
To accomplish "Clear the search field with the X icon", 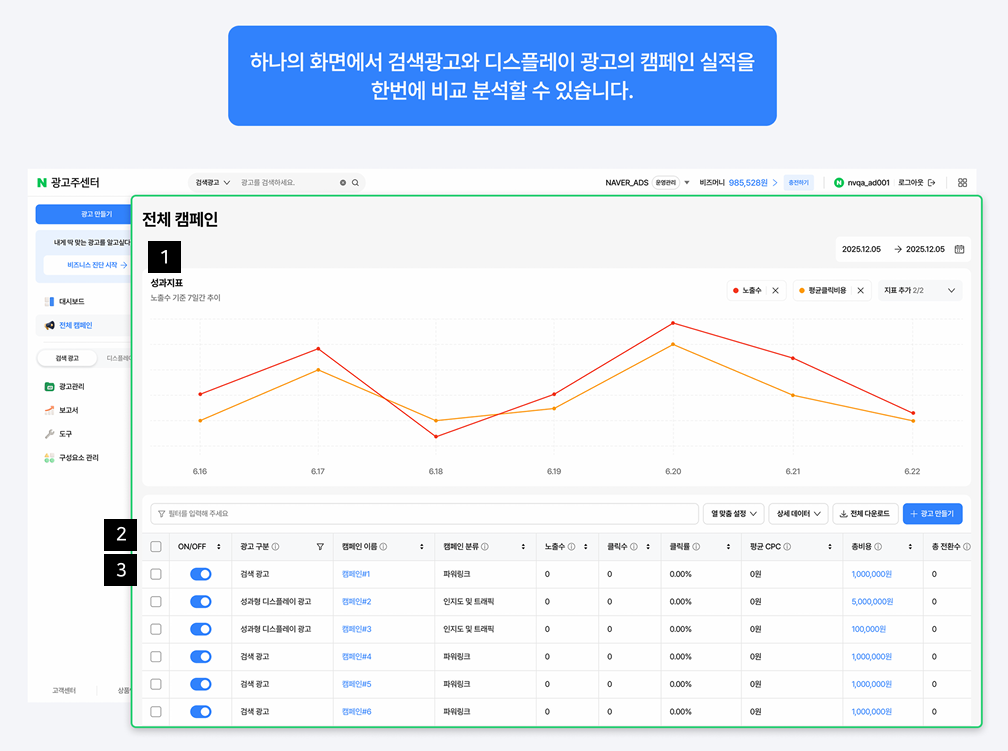I will point(343,183).
